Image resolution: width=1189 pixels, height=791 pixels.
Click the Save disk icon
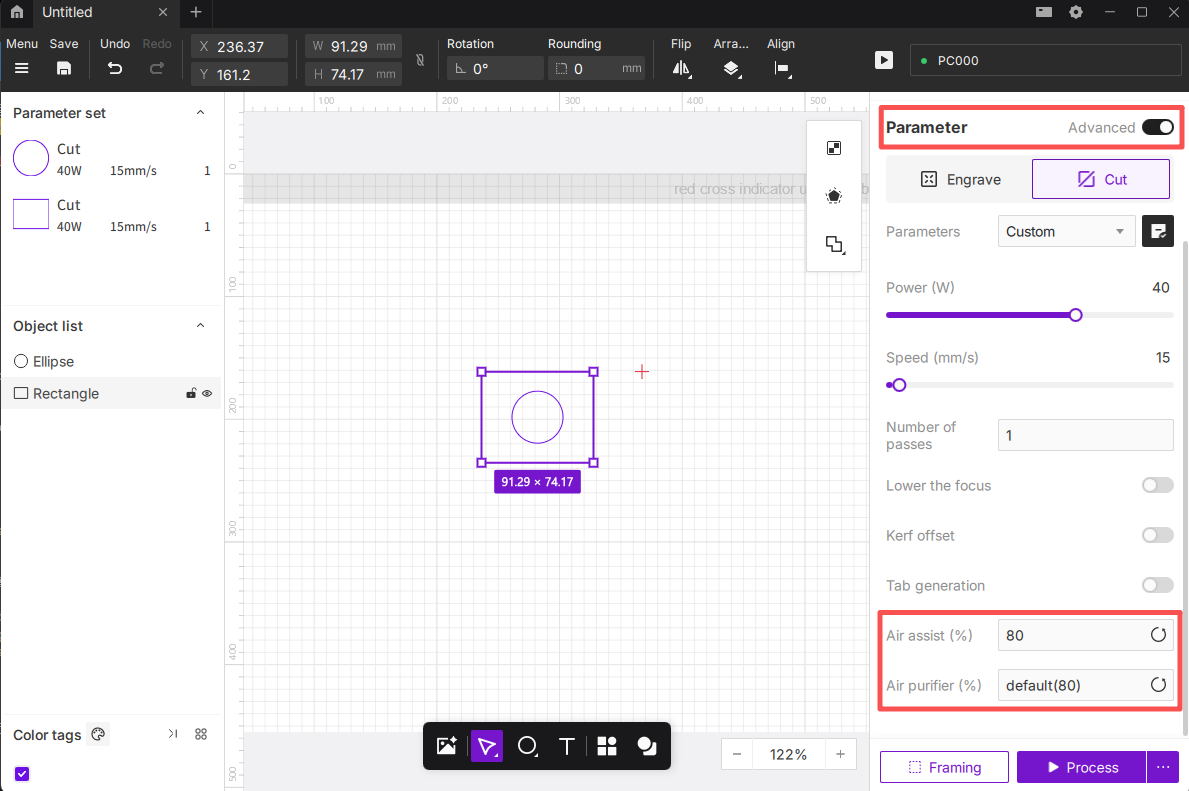click(64, 68)
